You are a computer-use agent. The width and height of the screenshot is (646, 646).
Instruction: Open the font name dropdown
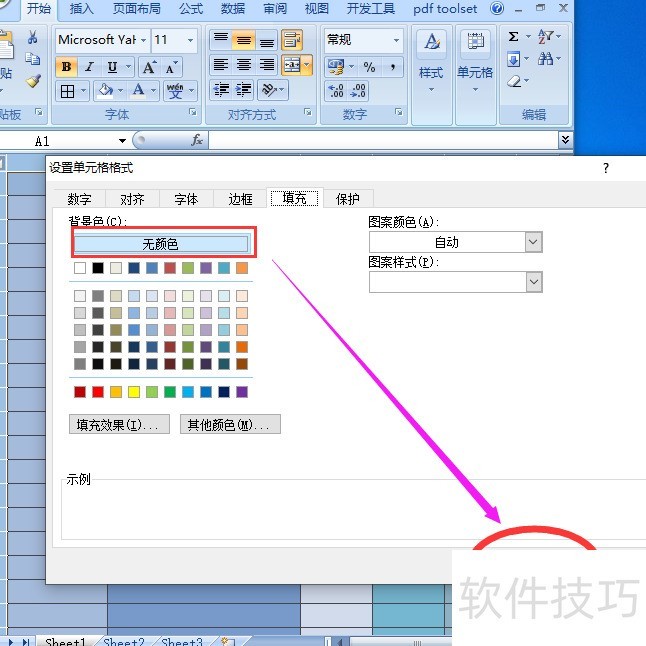143,40
